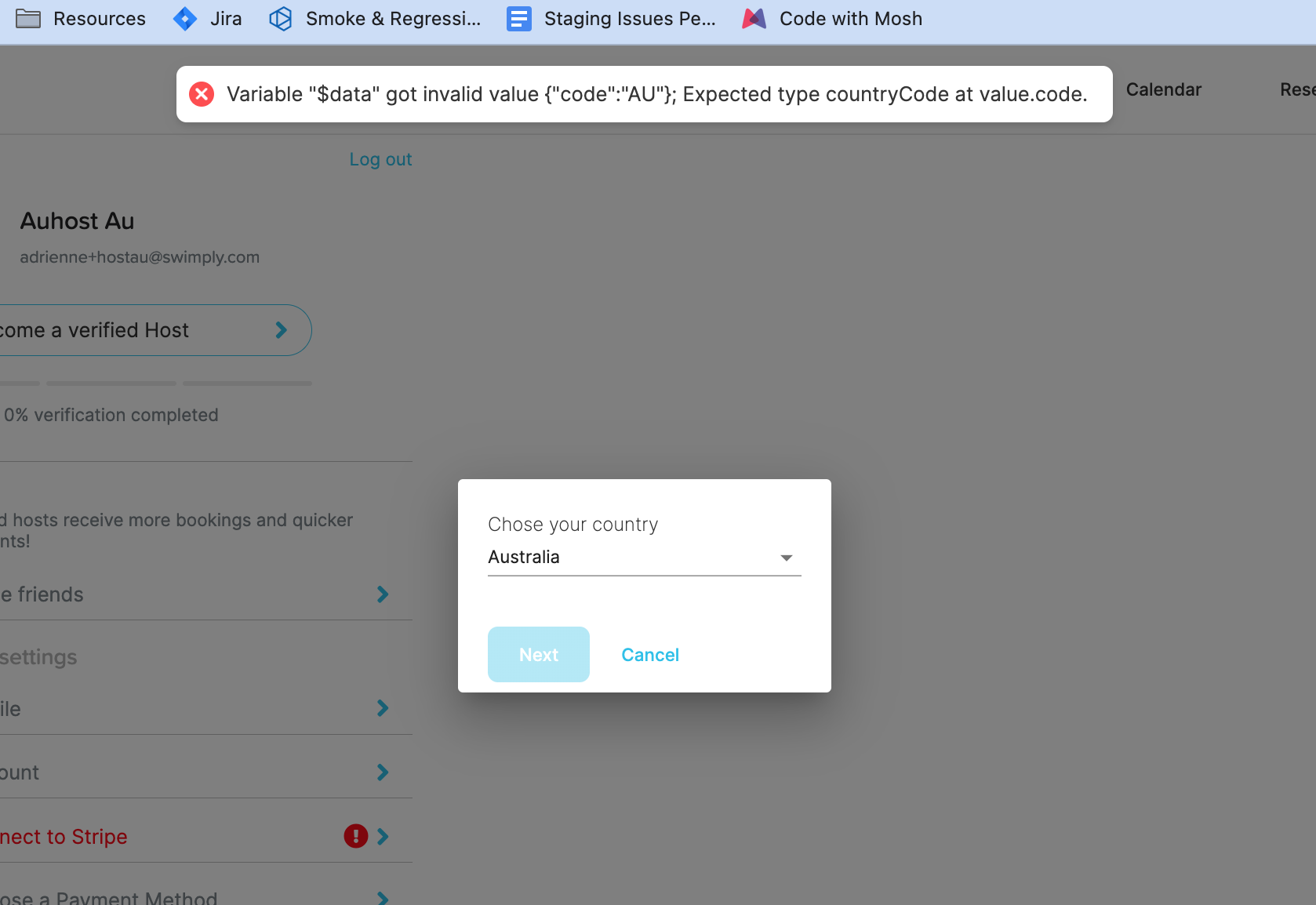Open the Payment Method row chevron
This screenshot has width=1316, height=905.
[383, 898]
